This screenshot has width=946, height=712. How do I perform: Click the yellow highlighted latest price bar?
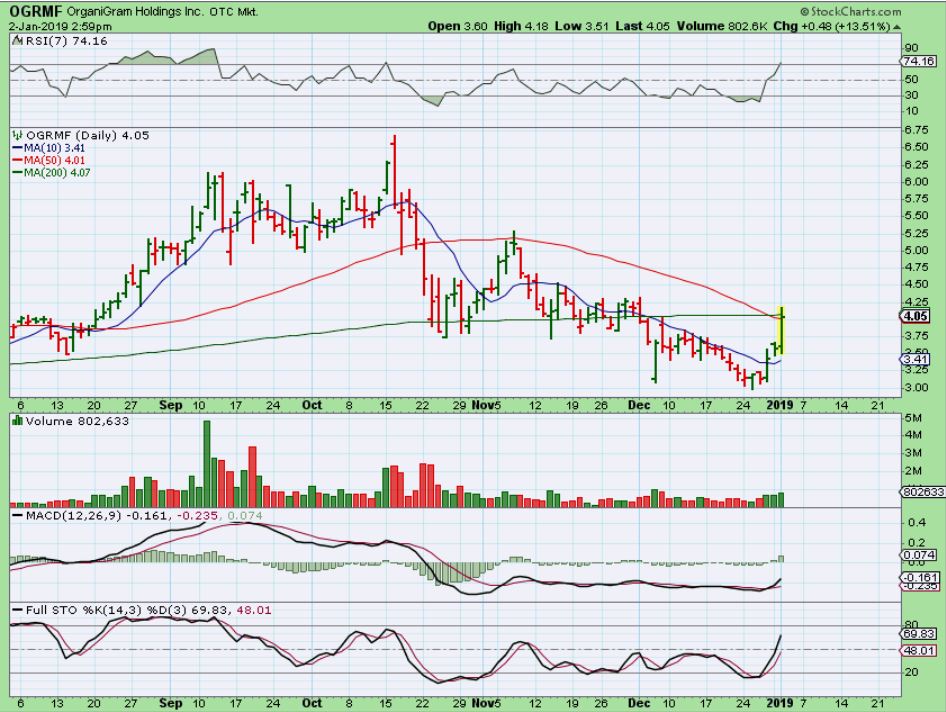(780, 330)
